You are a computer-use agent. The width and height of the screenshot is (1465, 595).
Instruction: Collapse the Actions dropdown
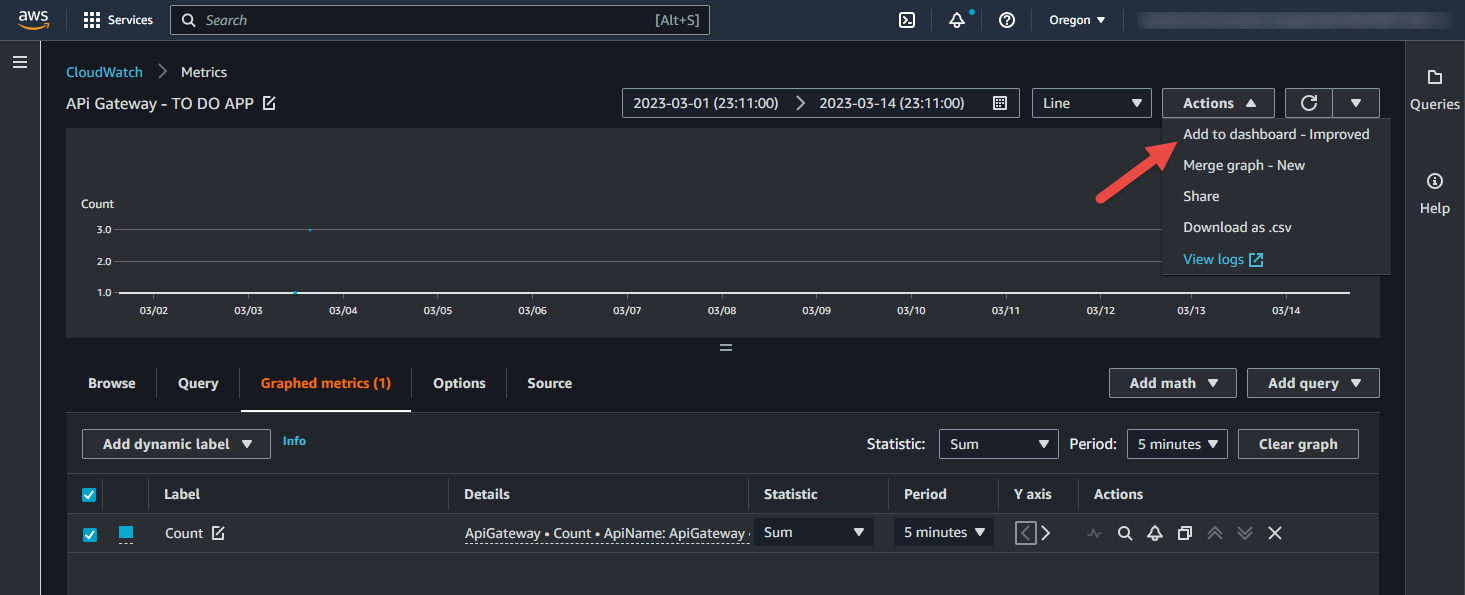click(1218, 103)
